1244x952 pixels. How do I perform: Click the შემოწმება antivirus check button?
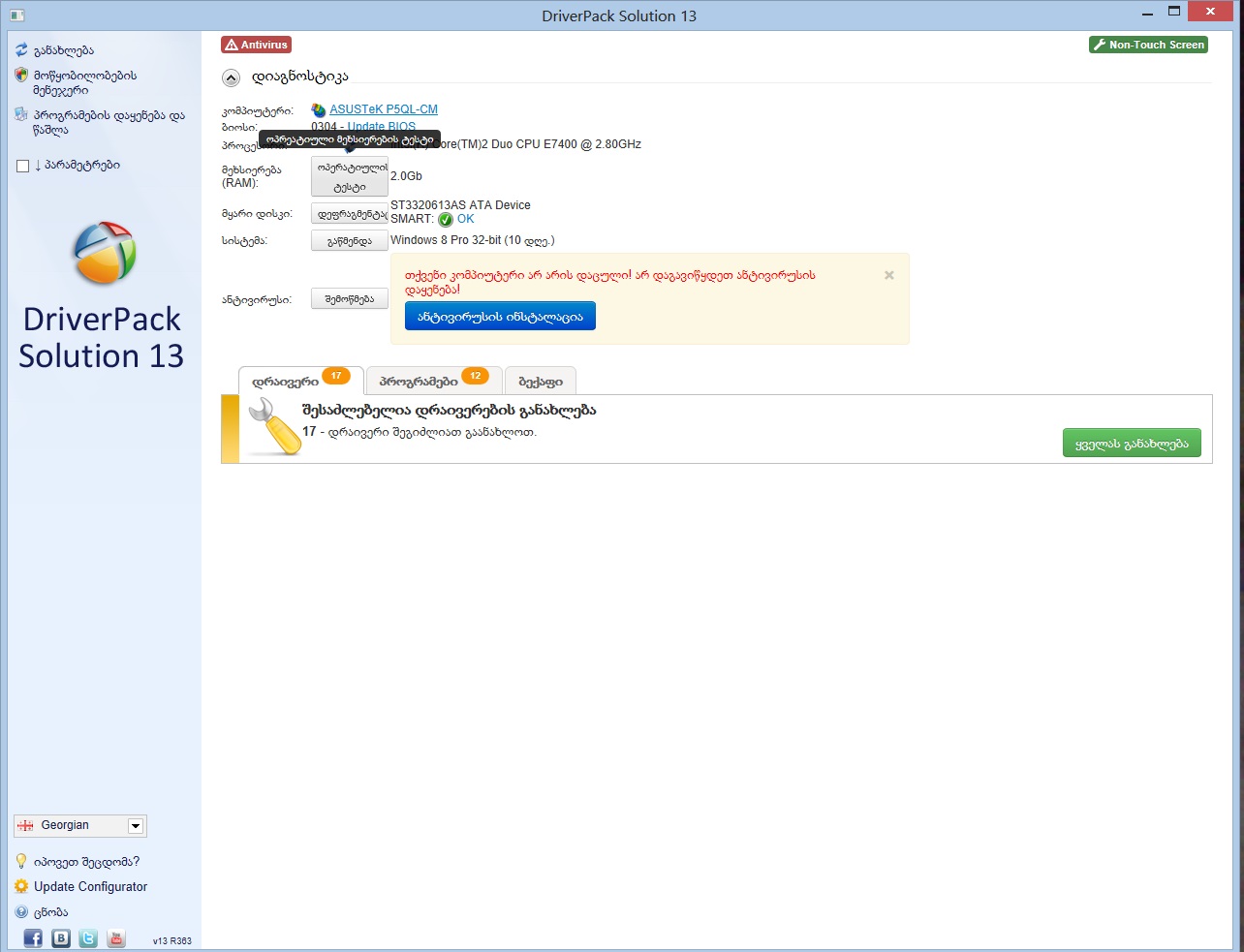[349, 299]
